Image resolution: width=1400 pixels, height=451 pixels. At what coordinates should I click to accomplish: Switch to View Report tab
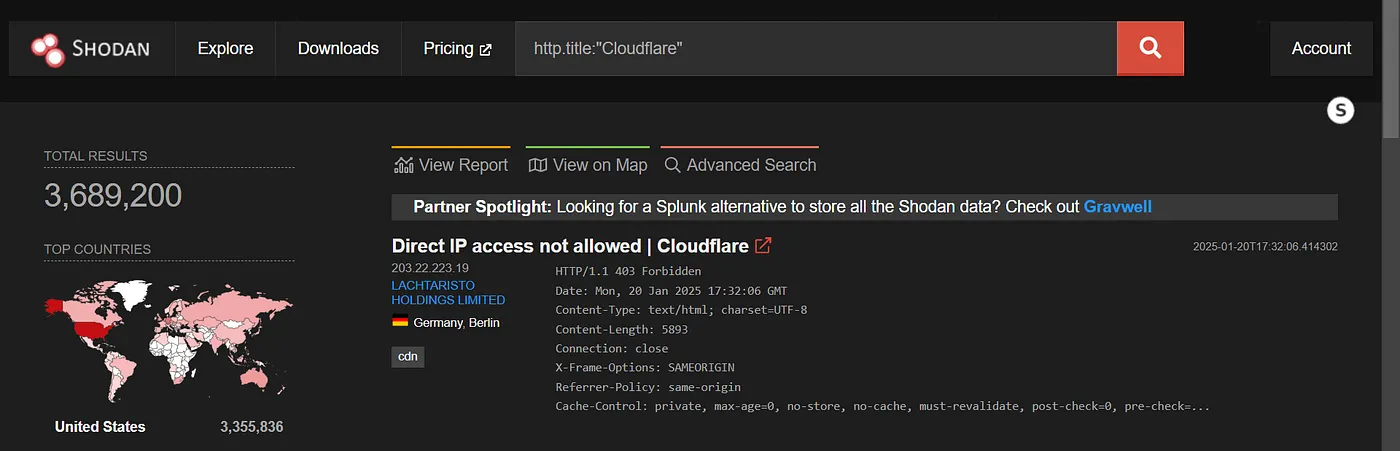click(x=451, y=164)
